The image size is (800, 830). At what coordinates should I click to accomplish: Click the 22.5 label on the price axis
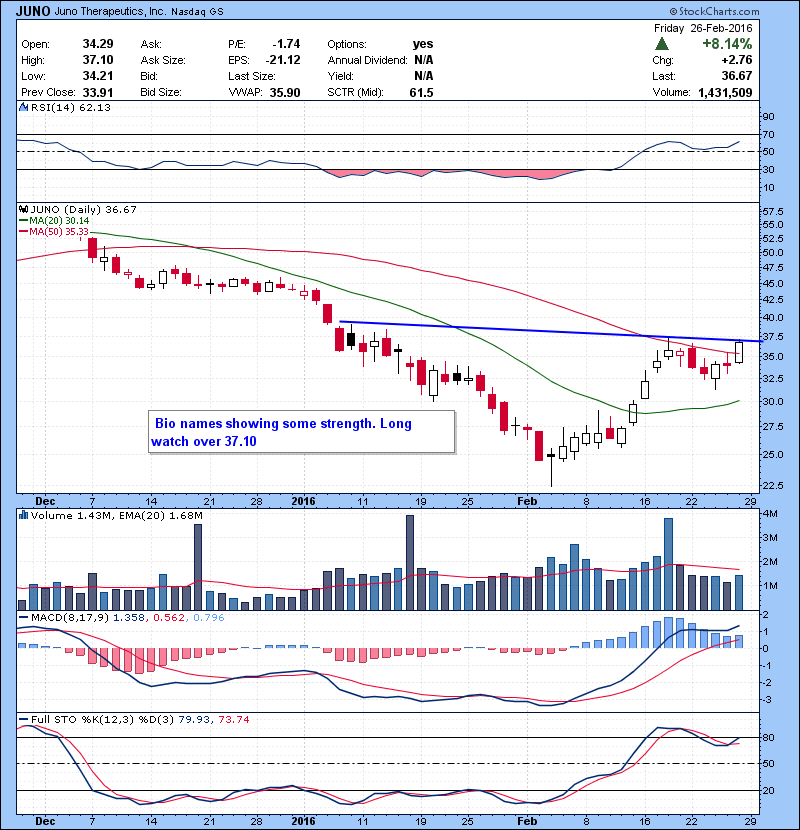tap(772, 485)
